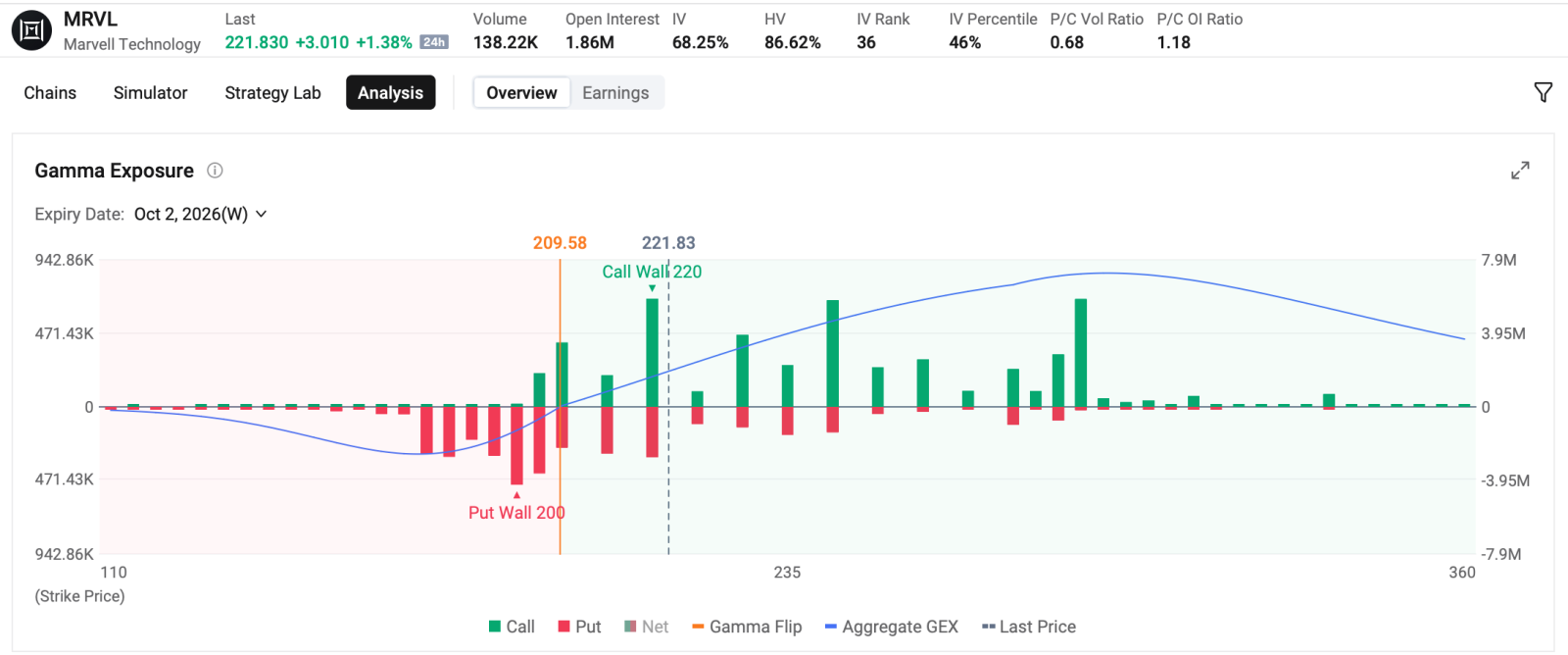This screenshot has height=655, width=1568.
Task: Click the Open Interest value 1.86M
Action: 590,42
